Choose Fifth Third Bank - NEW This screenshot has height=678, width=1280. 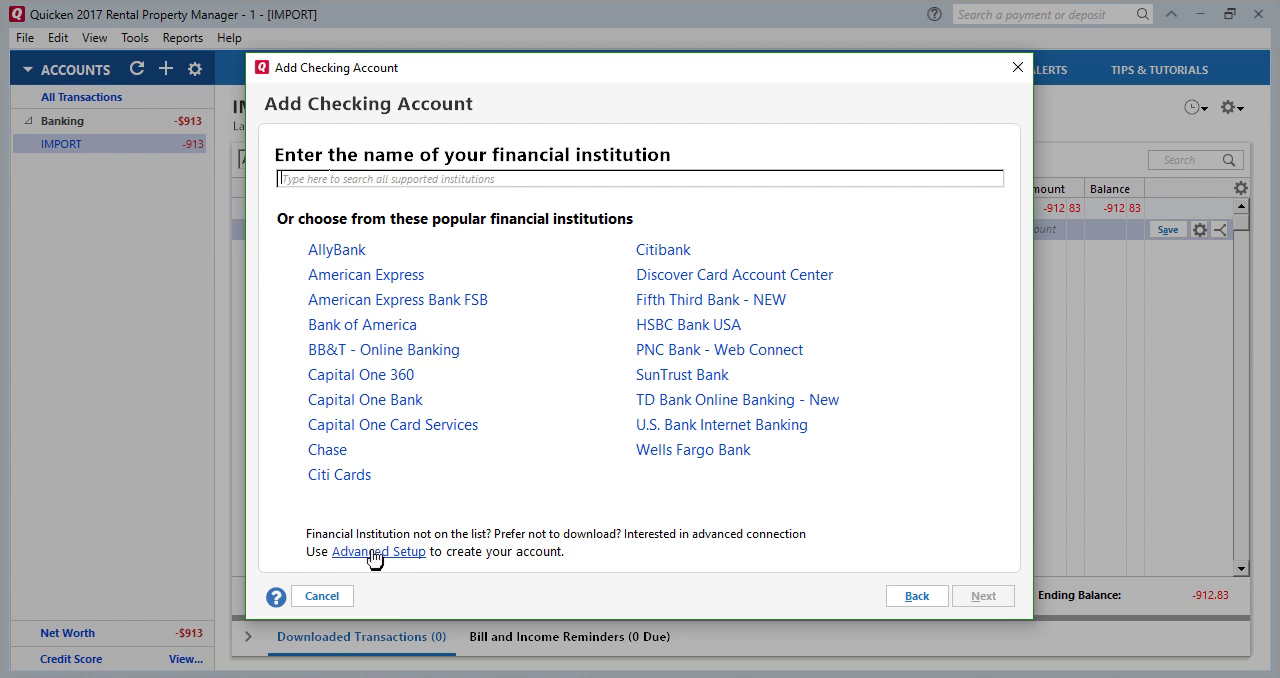coord(711,300)
